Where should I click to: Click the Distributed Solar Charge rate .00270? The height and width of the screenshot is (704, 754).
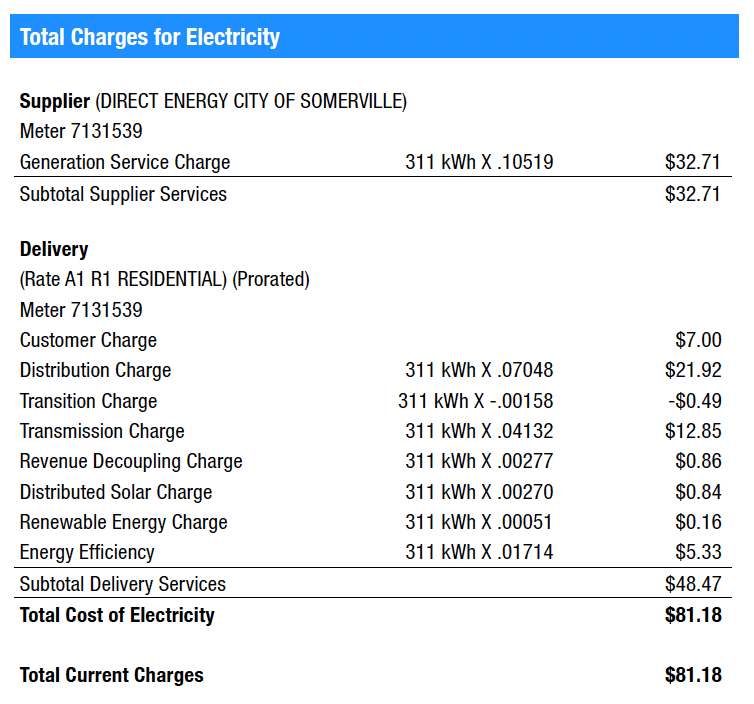pyautogui.click(x=479, y=492)
